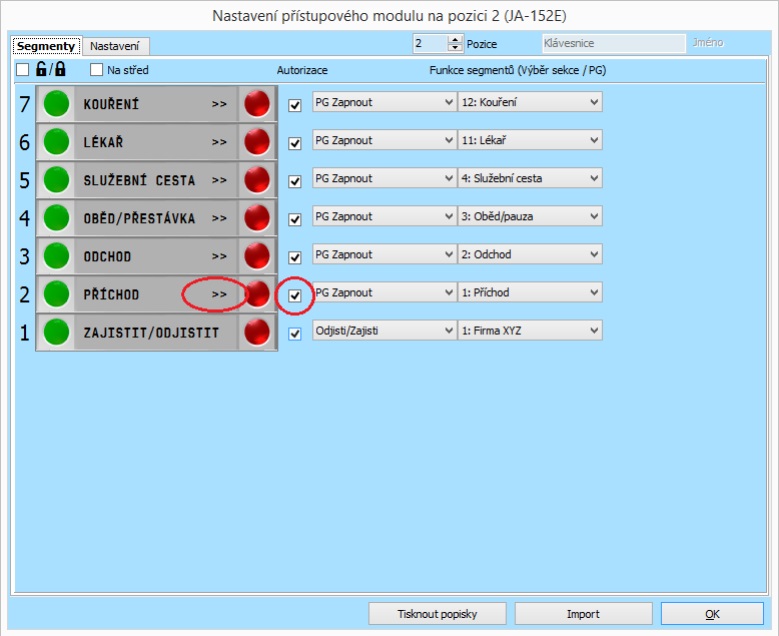Click green indicator on ZAJISTIT/ODJISTIT segment

coord(57,332)
